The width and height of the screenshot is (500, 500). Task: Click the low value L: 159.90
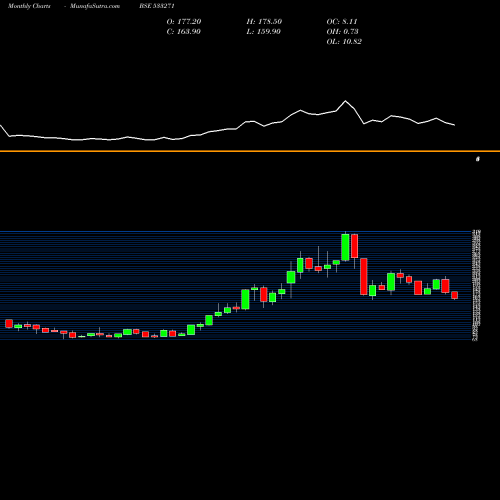pos(264,32)
